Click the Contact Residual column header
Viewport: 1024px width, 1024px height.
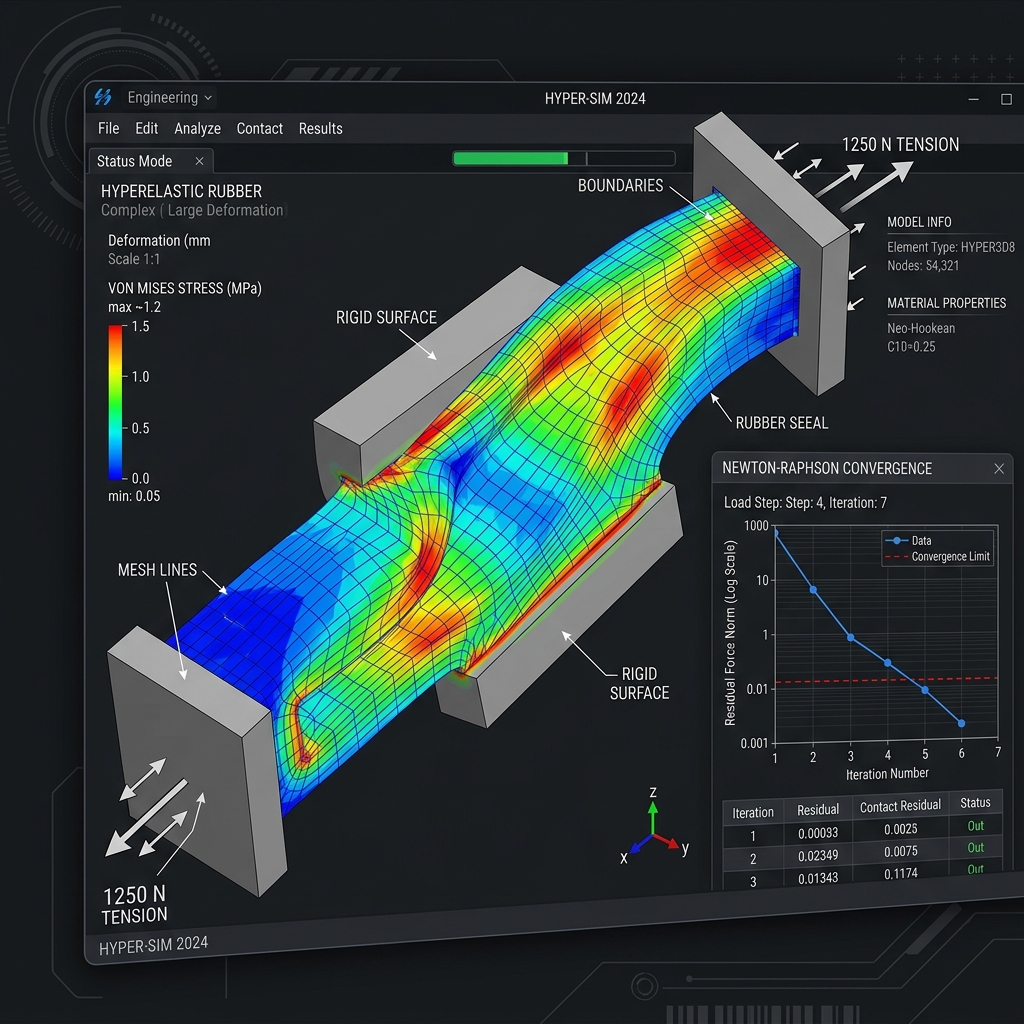tap(900, 807)
